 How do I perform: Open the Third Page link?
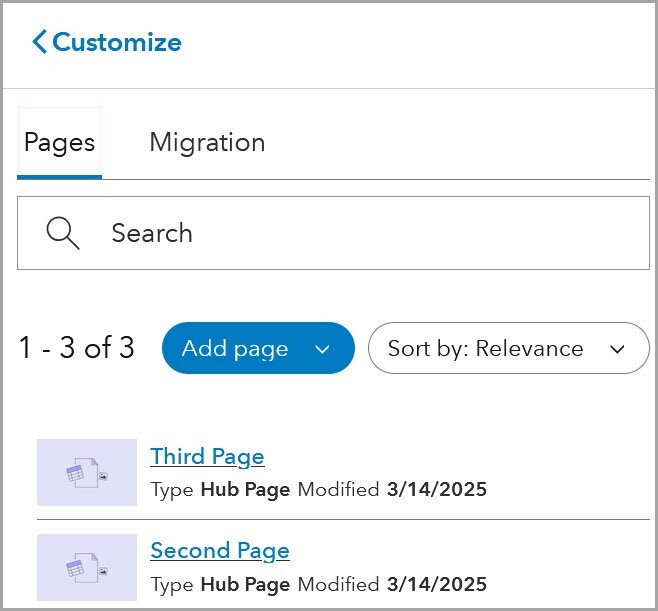pos(207,457)
